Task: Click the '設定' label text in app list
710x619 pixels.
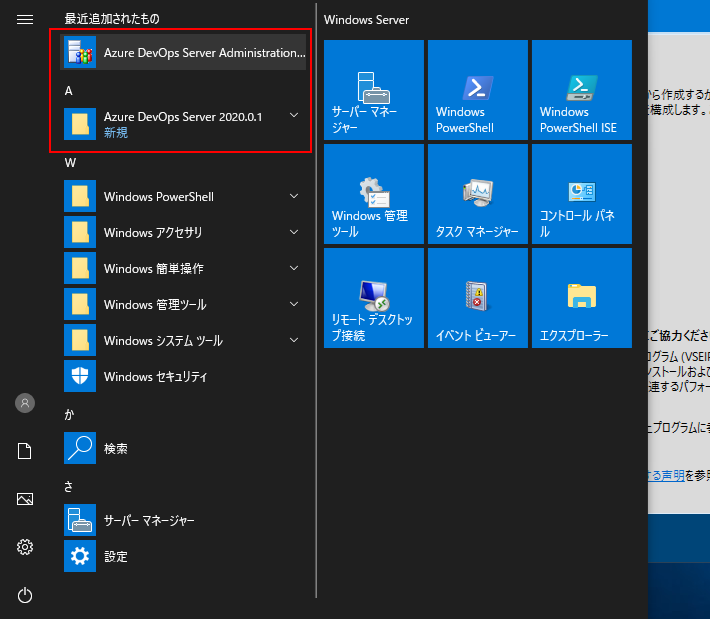Action: coord(116,557)
